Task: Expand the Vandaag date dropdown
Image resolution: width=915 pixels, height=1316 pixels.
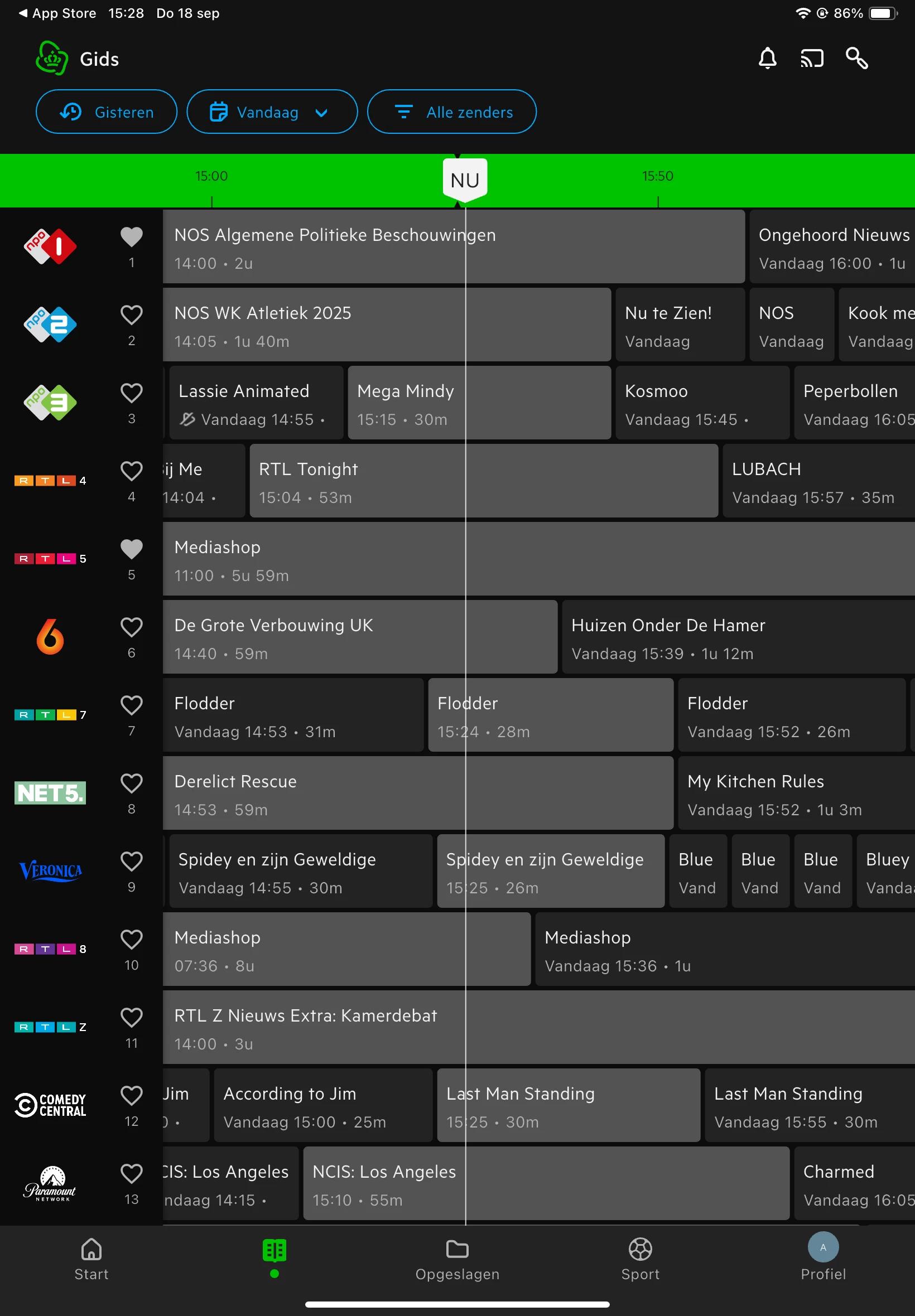Action: click(272, 112)
